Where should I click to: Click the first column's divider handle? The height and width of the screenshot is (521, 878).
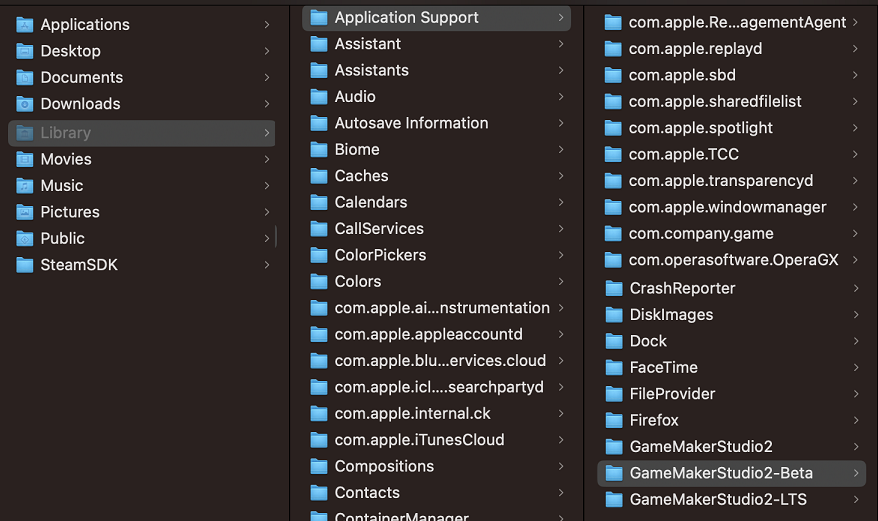coord(276,236)
